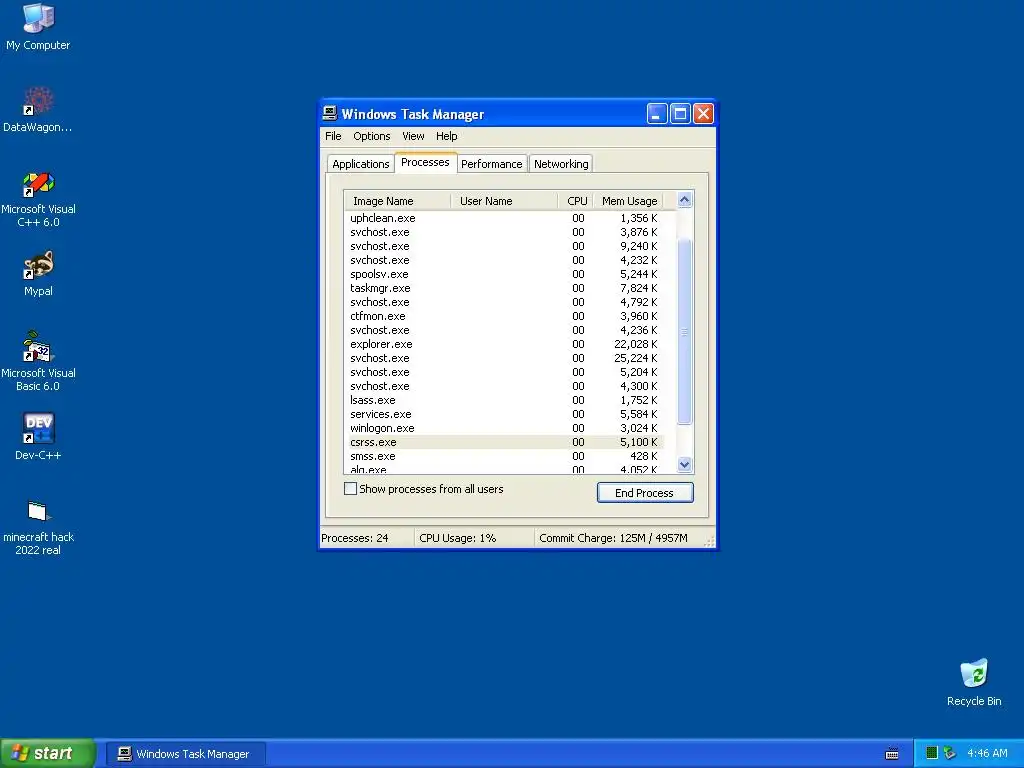
Task: Sort by Image Name column header
Action: tap(397, 201)
